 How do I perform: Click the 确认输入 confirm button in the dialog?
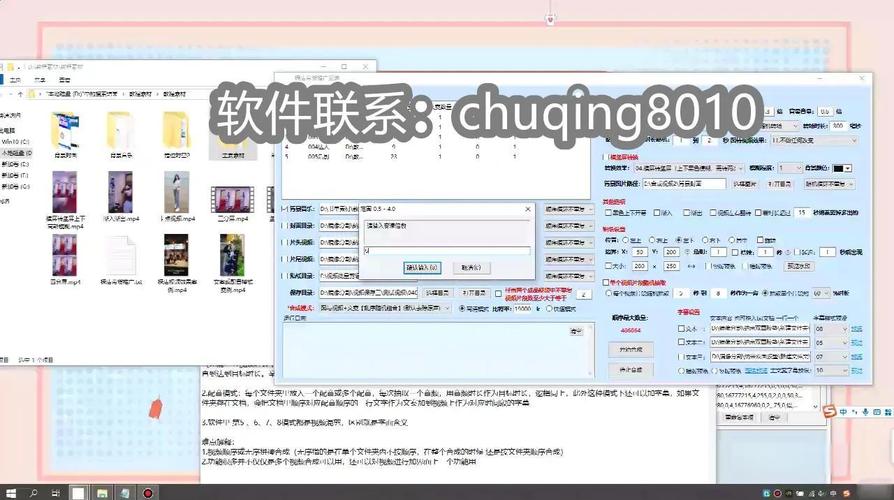tap(422, 267)
